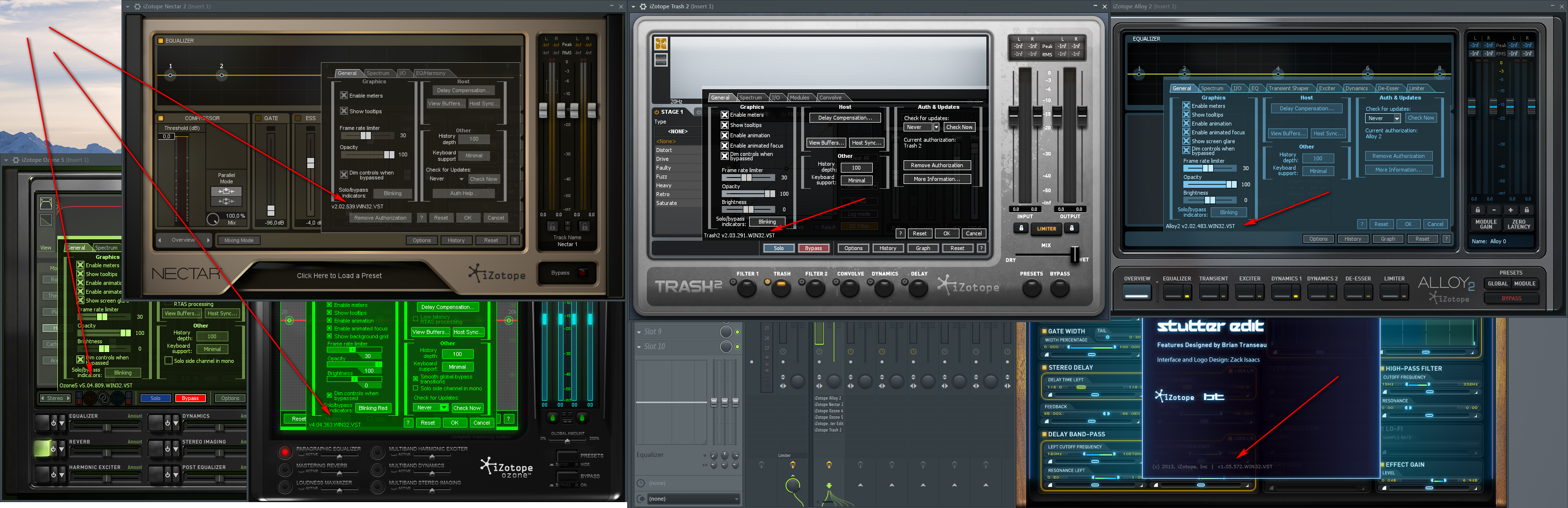Click Mixing Mode button in Nectar
Image resolution: width=1568 pixels, height=508 pixels.
pos(239,240)
